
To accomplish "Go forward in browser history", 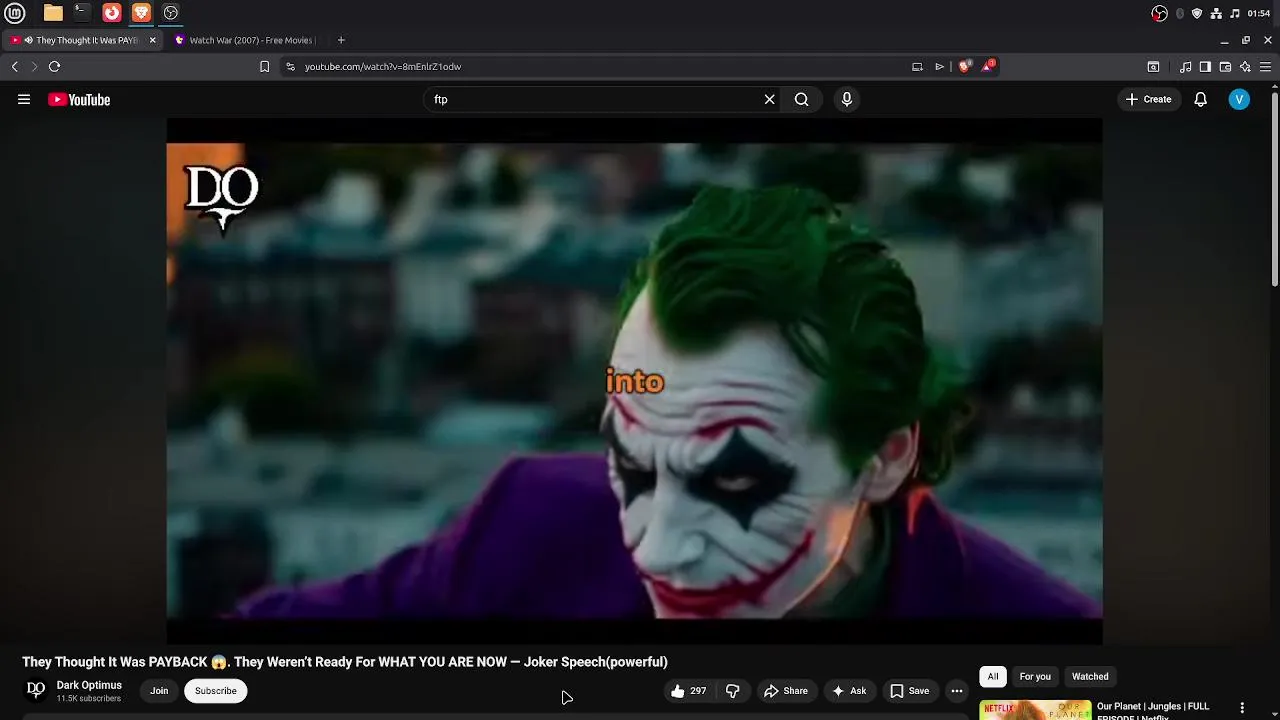I will (x=34, y=67).
